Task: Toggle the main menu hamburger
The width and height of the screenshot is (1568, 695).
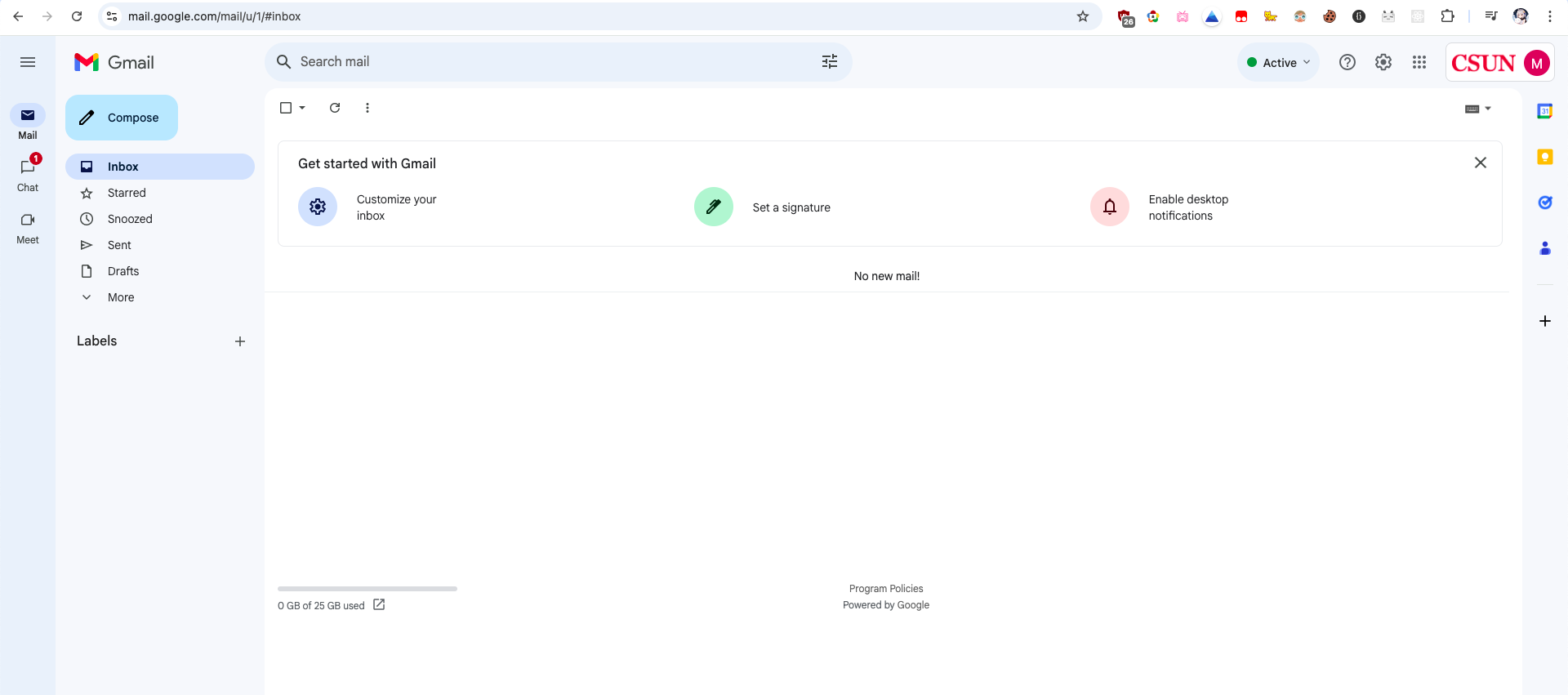Action: pyautogui.click(x=28, y=62)
